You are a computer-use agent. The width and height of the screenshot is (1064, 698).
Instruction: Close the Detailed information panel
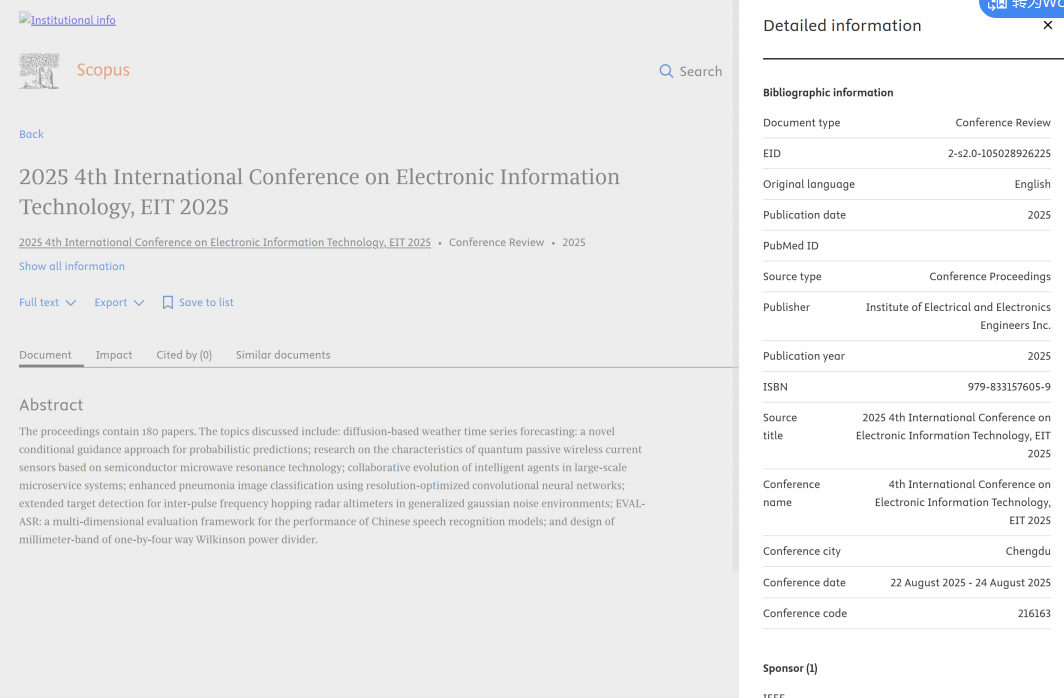point(1047,26)
